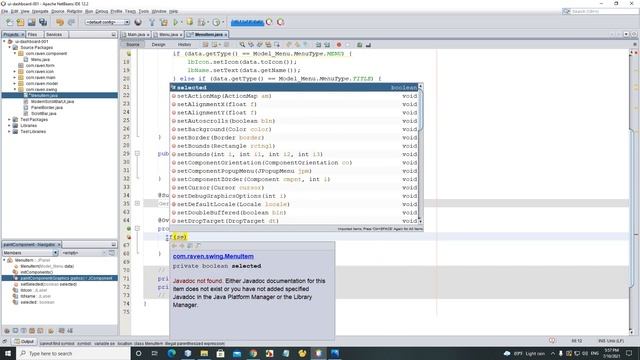
Task: Click the first garbage-collection icon beside the memory bar
Action: (269, 22)
